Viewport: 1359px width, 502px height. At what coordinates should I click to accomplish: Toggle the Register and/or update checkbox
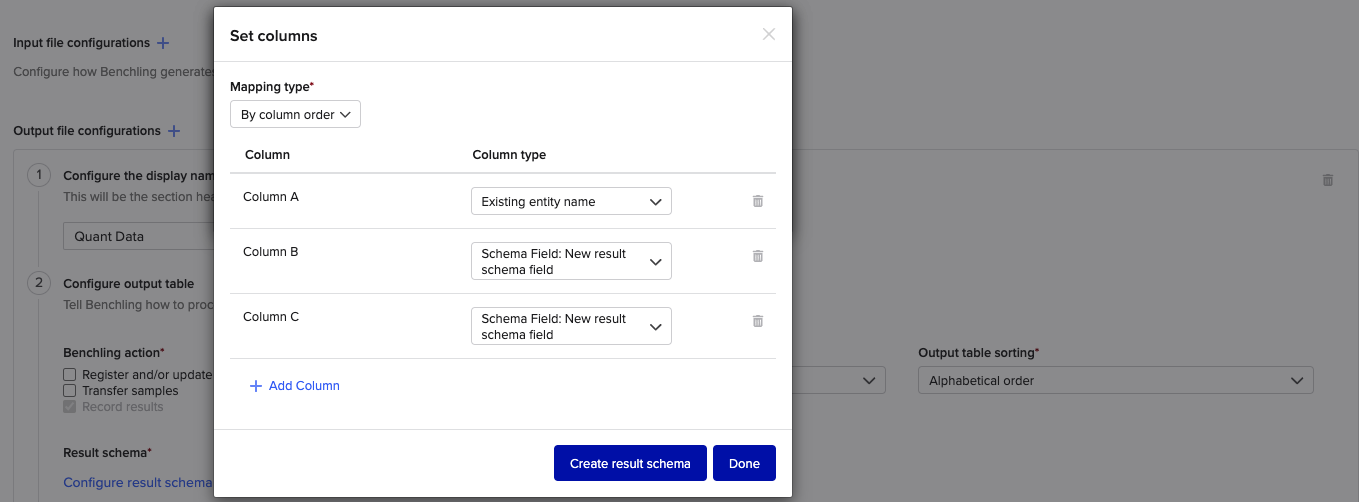[70, 375]
